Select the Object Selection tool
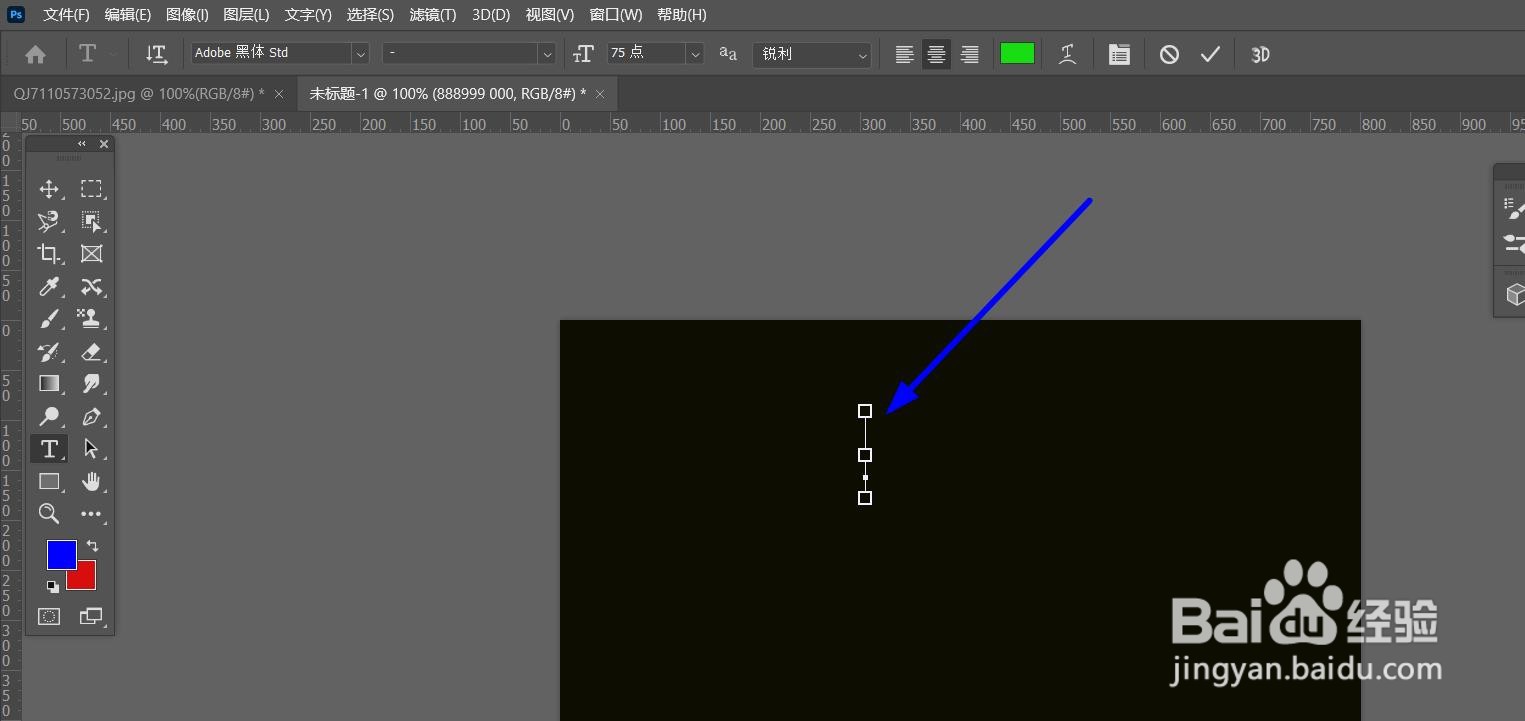Image resolution: width=1525 pixels, height=721 pixels. [x=91, y=221]
